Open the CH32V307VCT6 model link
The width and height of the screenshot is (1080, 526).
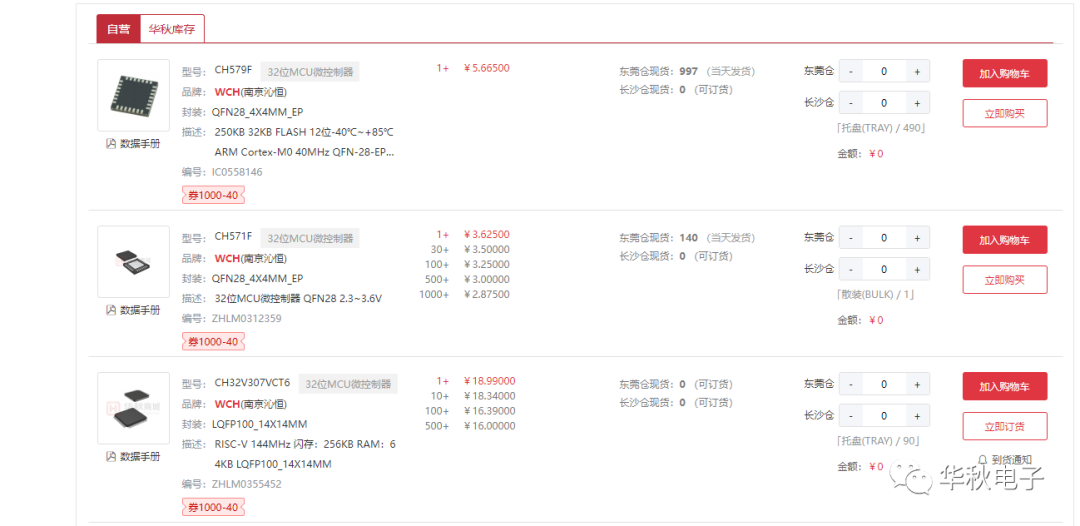(252, 383)
